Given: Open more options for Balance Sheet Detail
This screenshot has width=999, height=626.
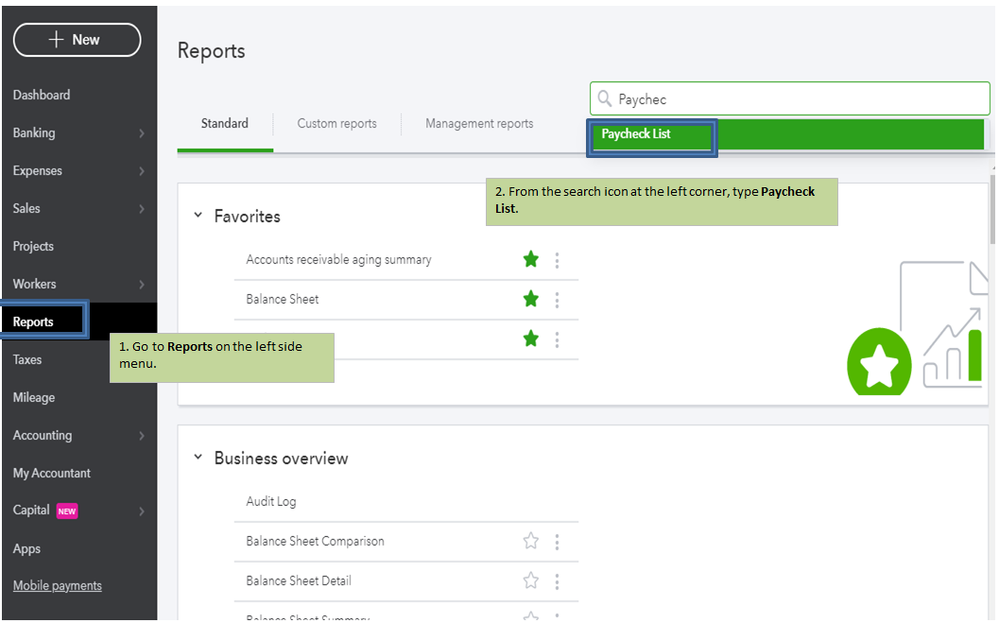Looking at the screenshot, I should pos(557,581).
